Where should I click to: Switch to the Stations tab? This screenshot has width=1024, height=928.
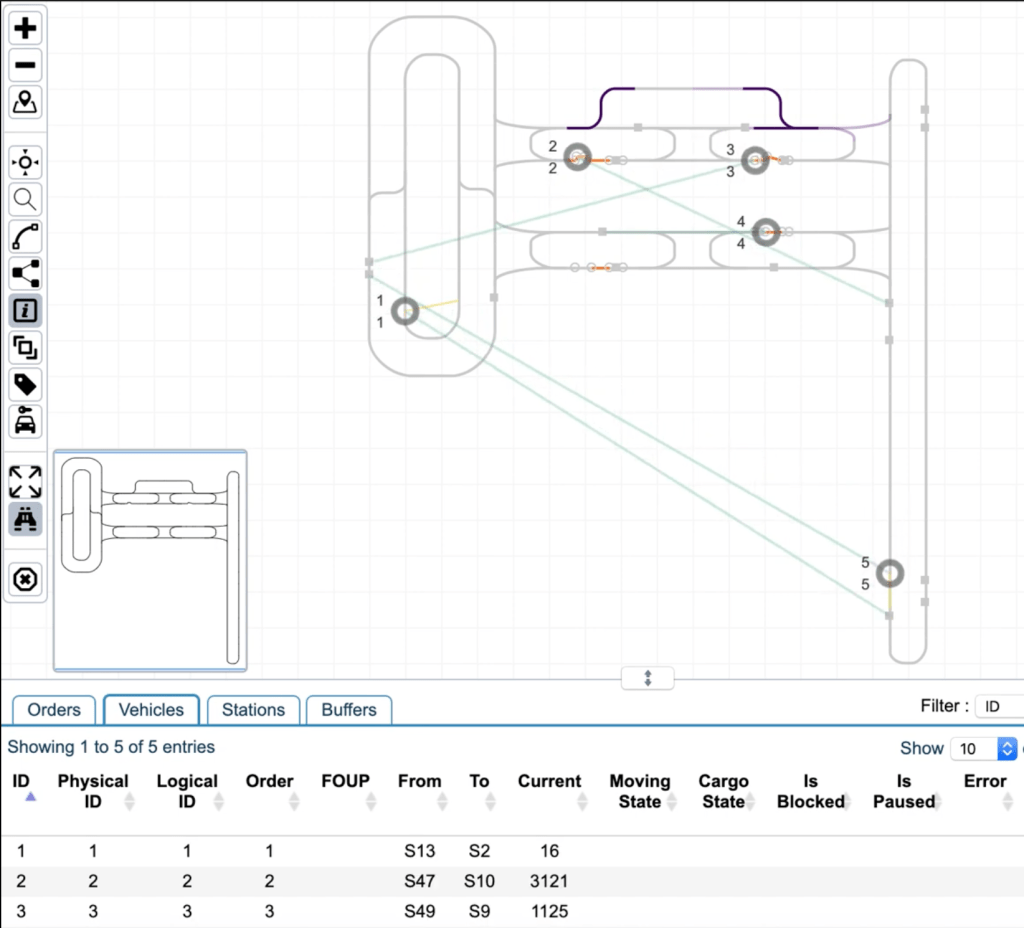(x=253, y=710)
